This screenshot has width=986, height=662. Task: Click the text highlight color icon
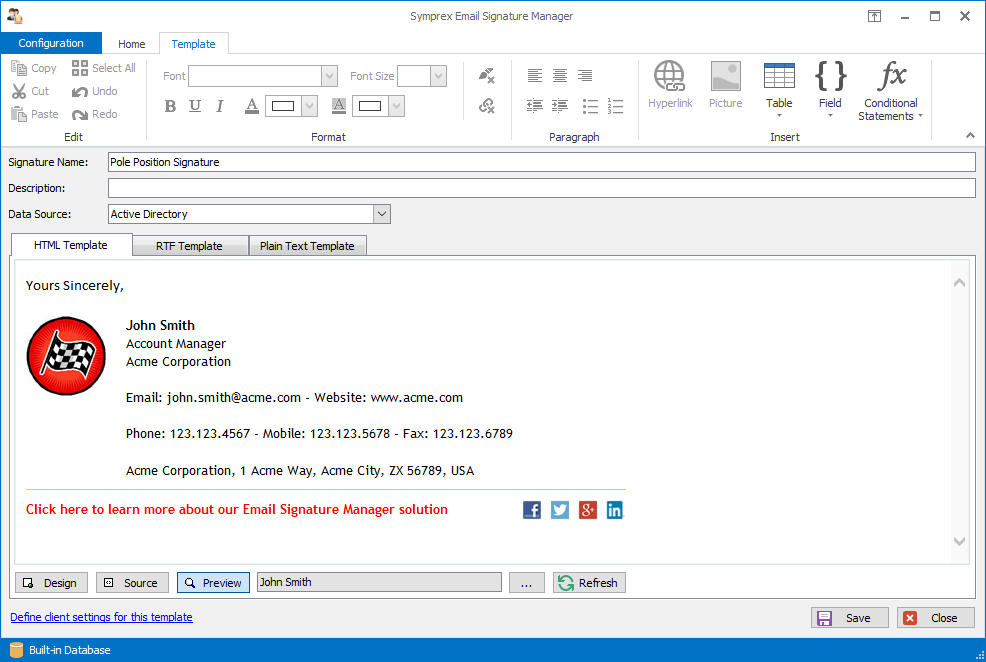[x=338, y=106]
